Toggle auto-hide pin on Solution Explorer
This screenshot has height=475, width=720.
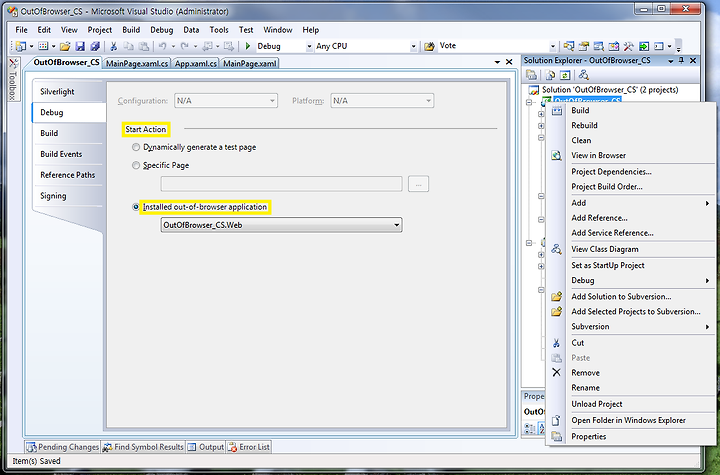pos(681,61)
